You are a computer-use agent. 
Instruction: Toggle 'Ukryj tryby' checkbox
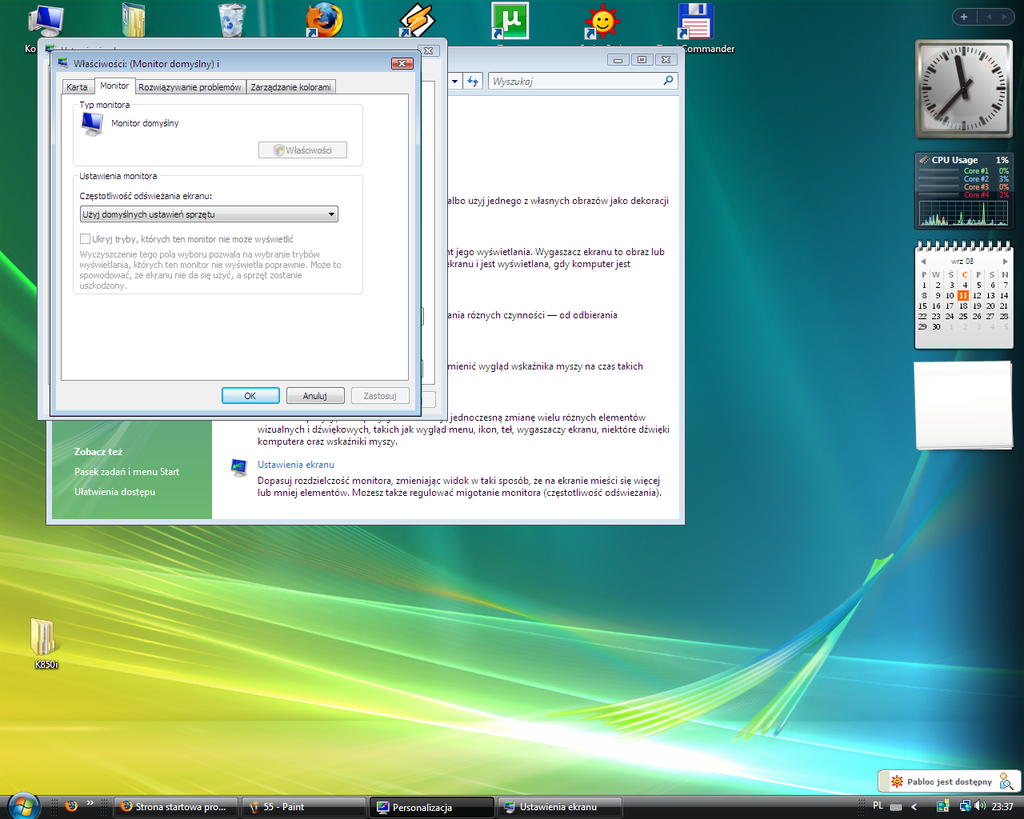[x=85, y=239]
